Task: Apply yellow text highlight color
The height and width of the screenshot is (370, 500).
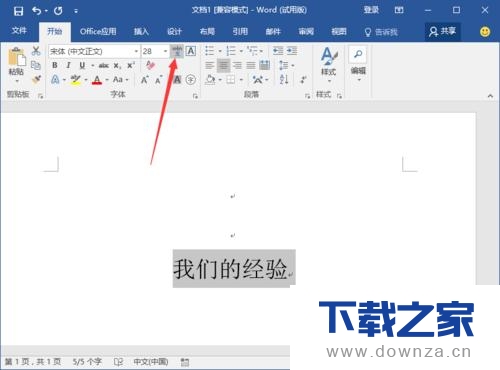Action: [x=76, y=80]
